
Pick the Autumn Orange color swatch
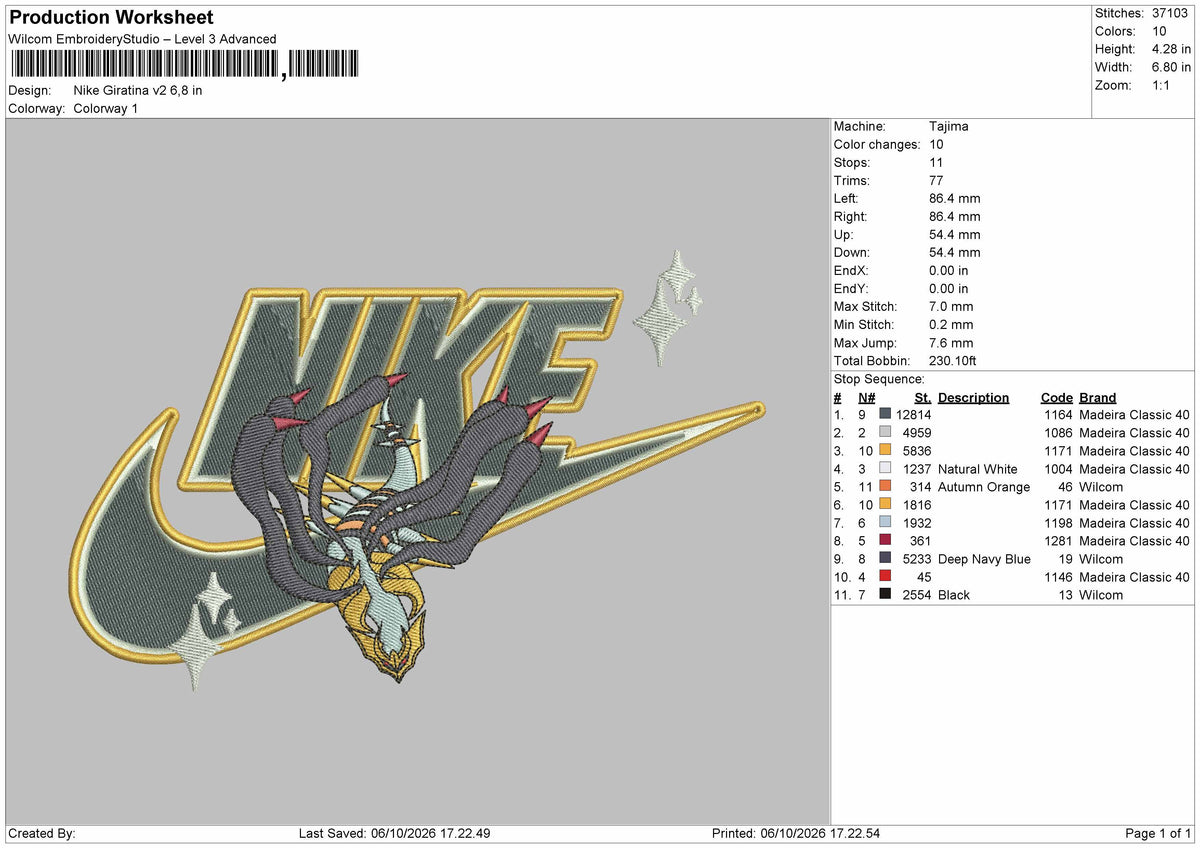tap(885, 486)
